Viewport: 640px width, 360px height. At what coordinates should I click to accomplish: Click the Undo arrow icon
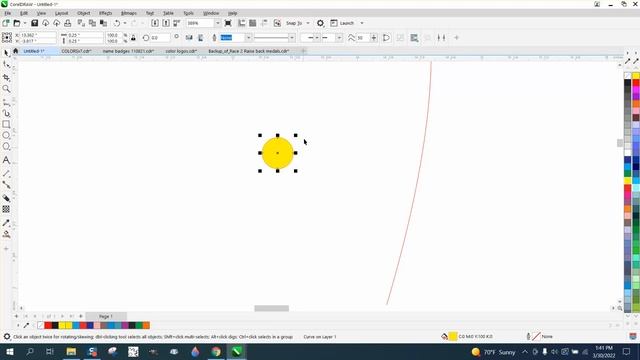tap(117, 23)
